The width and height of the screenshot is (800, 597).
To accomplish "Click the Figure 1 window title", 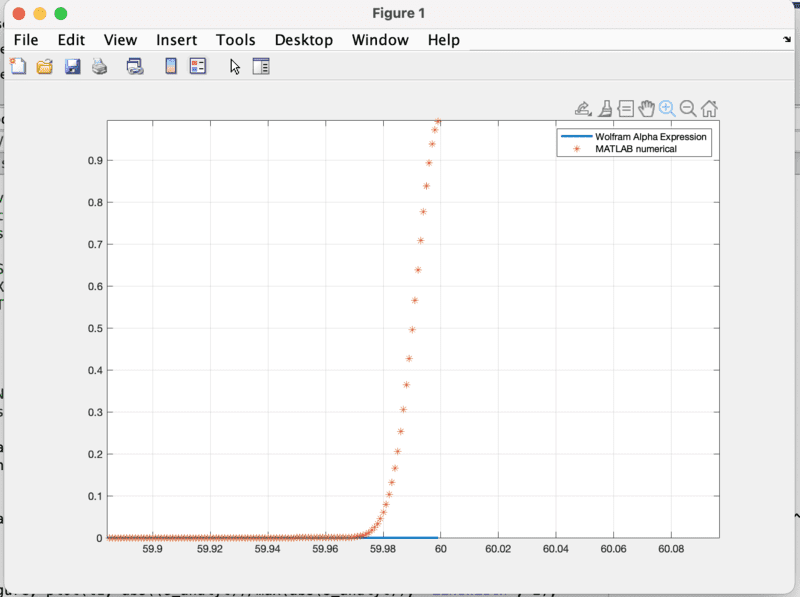I will pyautogui.click(x=398, y=13).
